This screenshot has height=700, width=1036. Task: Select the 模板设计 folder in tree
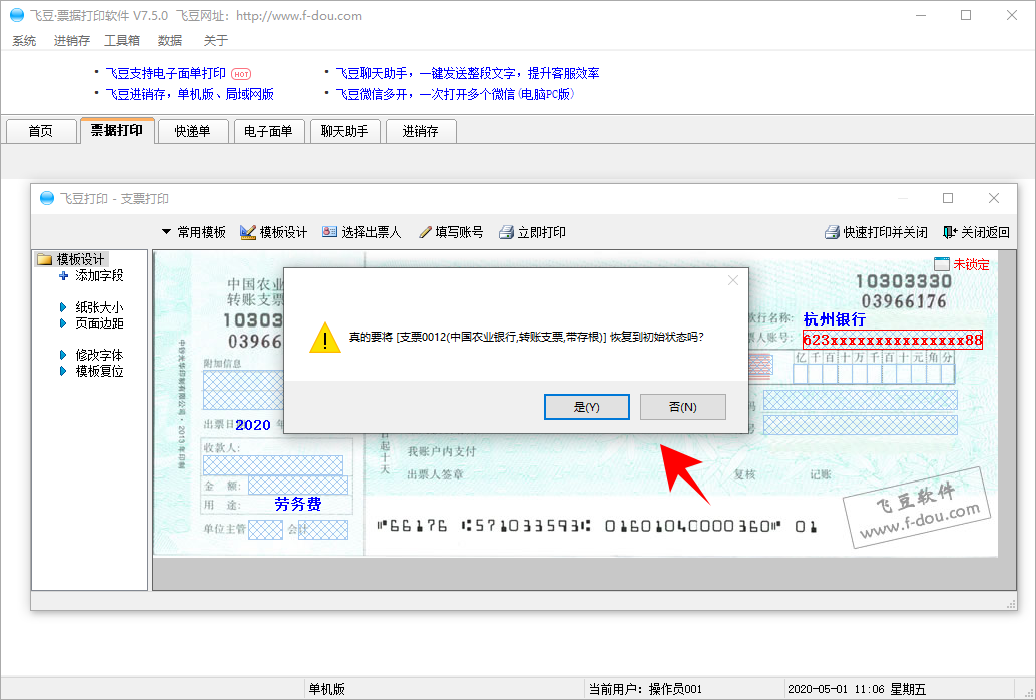(71, 259)
